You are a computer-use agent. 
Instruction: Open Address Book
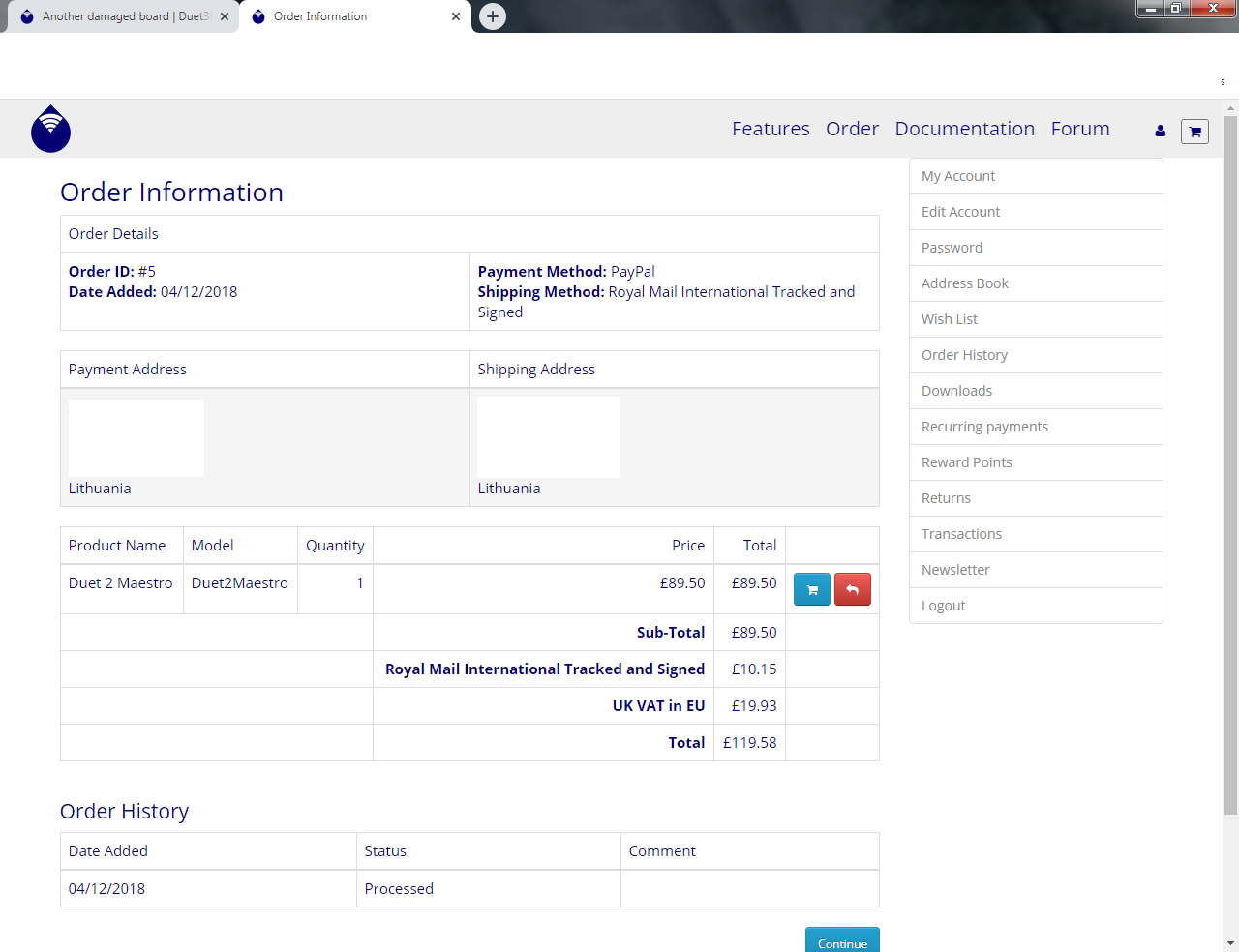tap(1036, 283)
